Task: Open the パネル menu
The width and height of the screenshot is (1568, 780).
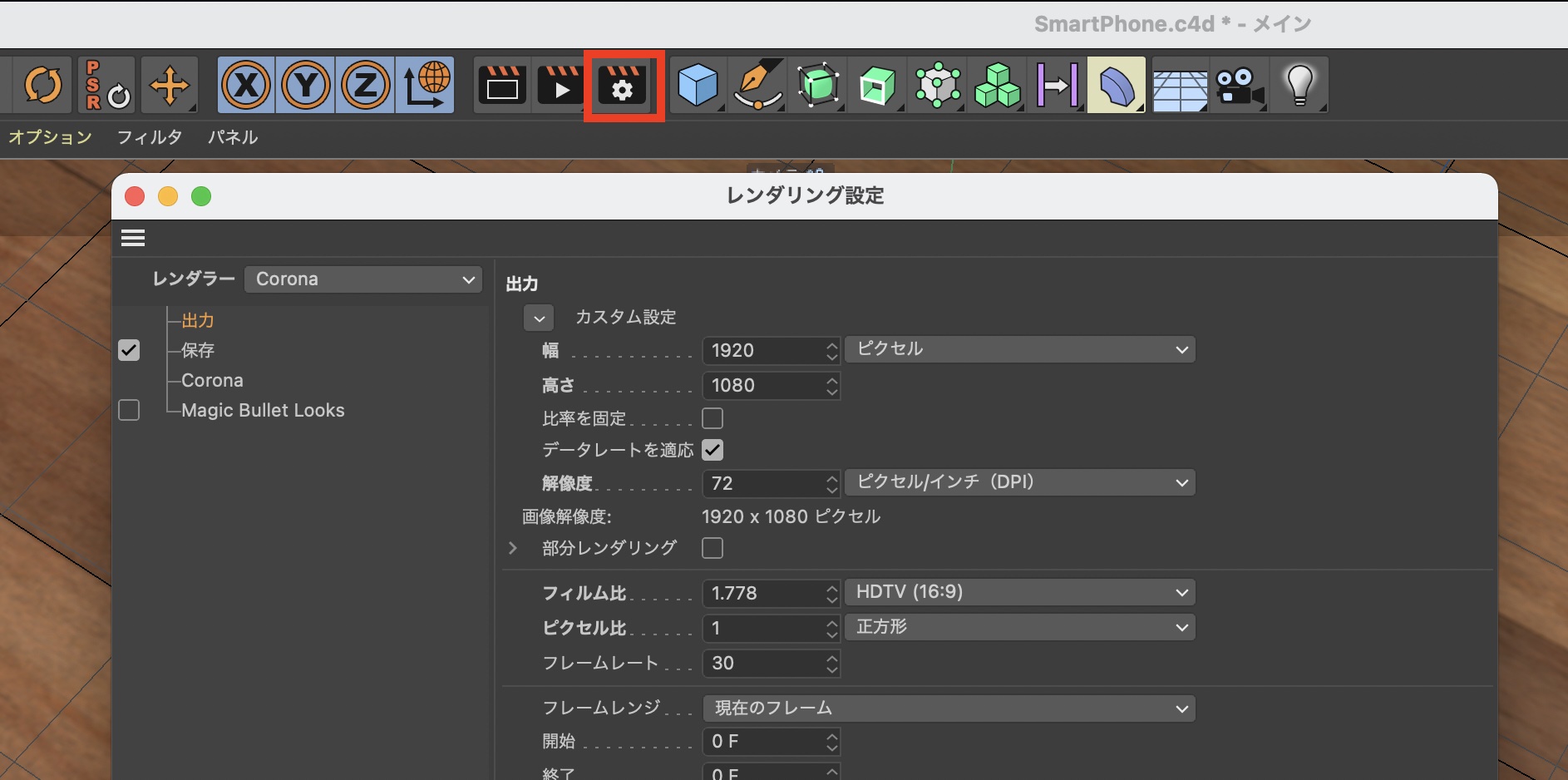Action: coord(233,137)
